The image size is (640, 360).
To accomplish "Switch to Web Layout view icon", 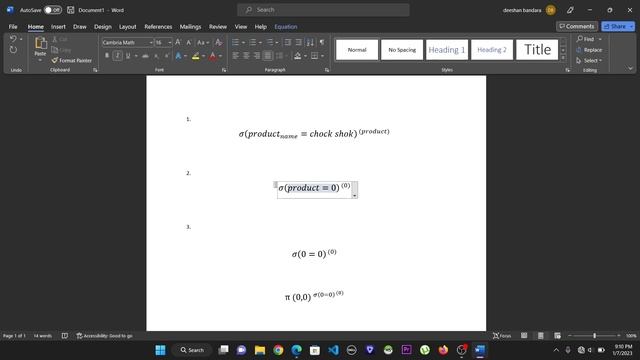I will (x=558, y=336).
